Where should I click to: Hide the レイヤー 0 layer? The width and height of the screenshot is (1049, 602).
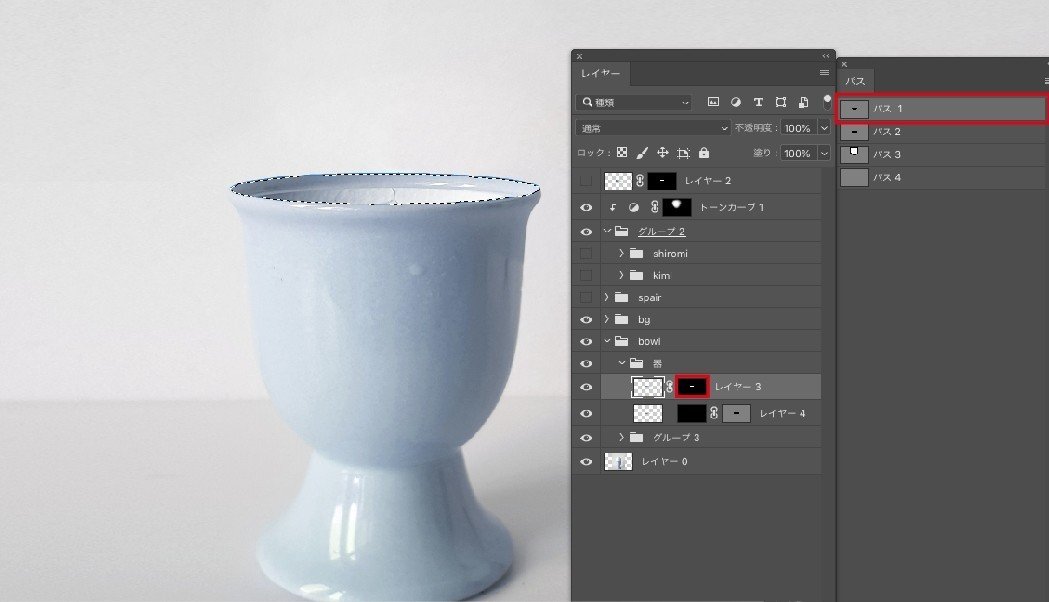[586, 462]
